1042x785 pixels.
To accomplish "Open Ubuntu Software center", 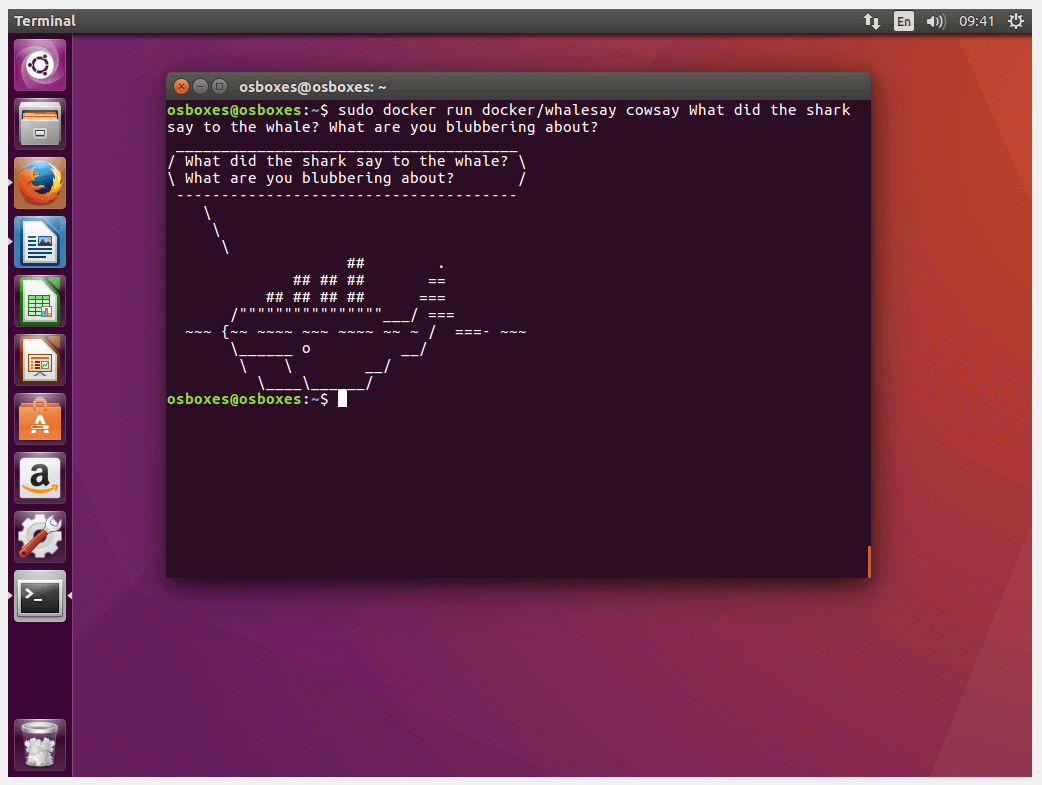I will click(40, 419).
